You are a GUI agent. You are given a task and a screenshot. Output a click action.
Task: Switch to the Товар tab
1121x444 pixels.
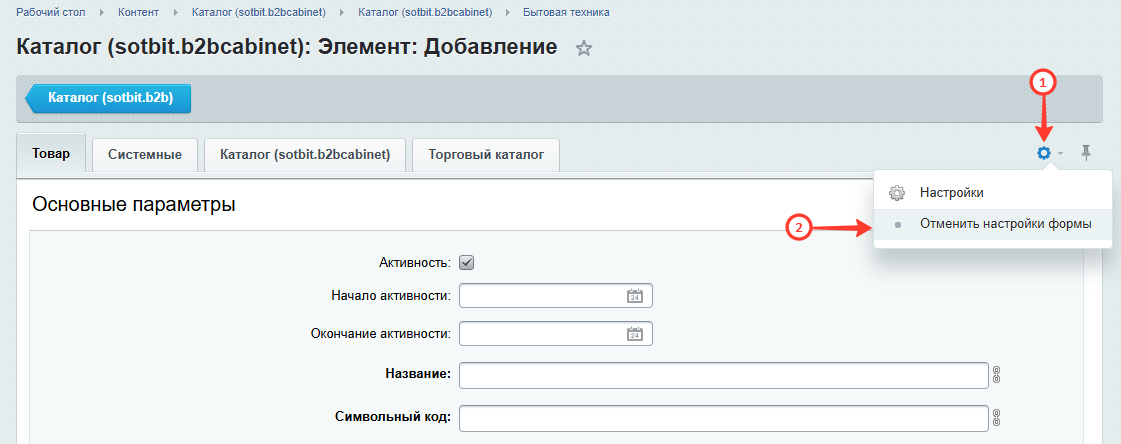click(51, 153)
